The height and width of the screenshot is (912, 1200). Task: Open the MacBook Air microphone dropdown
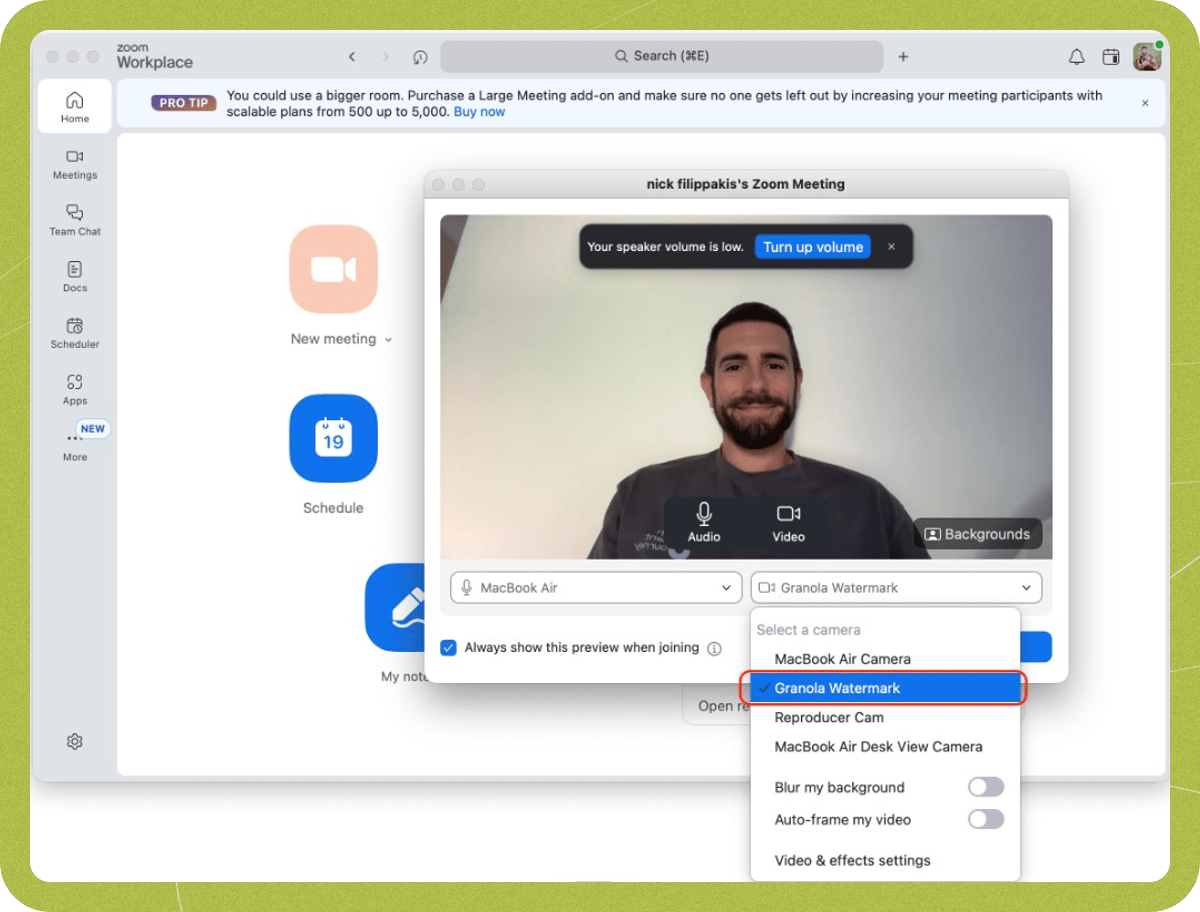point(596,588)
